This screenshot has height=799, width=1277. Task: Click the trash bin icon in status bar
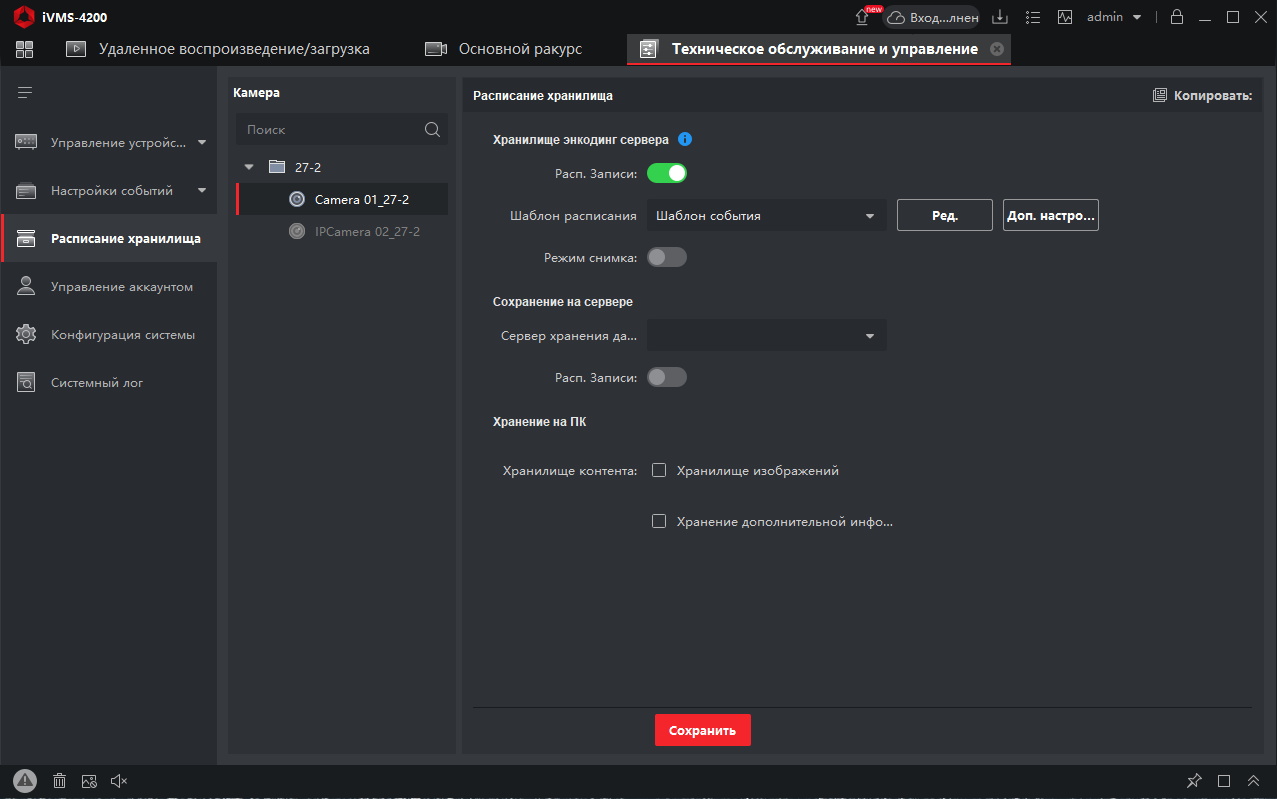[x=59, y=781]
